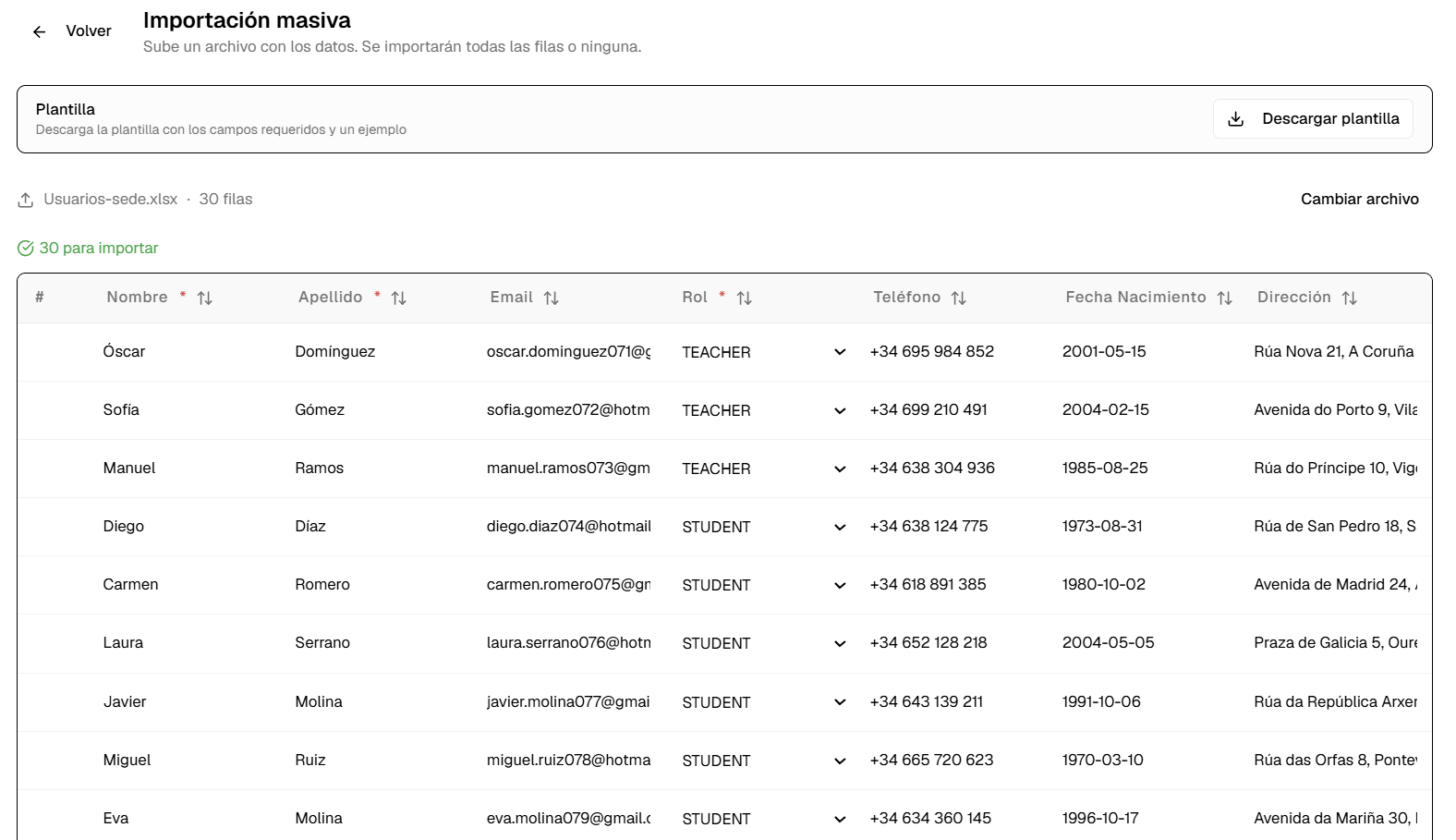Image resolution: width=1456 pixels, height=840 pixels.
Task: Click sort icon for Fecha Nacimiento
Action: 1224,298
